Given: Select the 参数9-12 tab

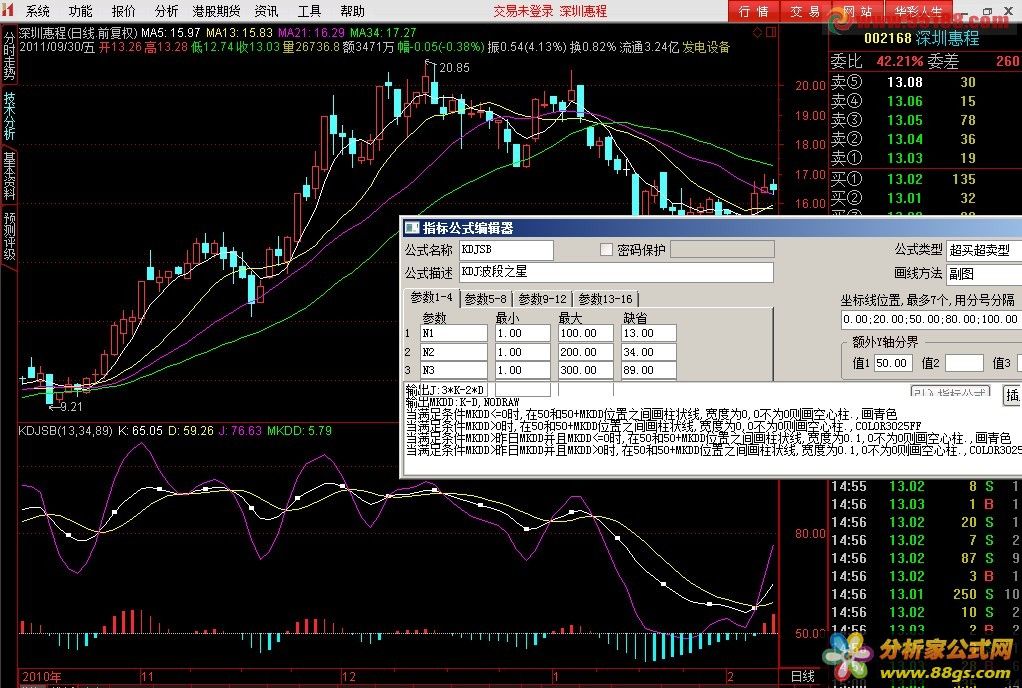Looking at the screenshot, I should 542,299.
